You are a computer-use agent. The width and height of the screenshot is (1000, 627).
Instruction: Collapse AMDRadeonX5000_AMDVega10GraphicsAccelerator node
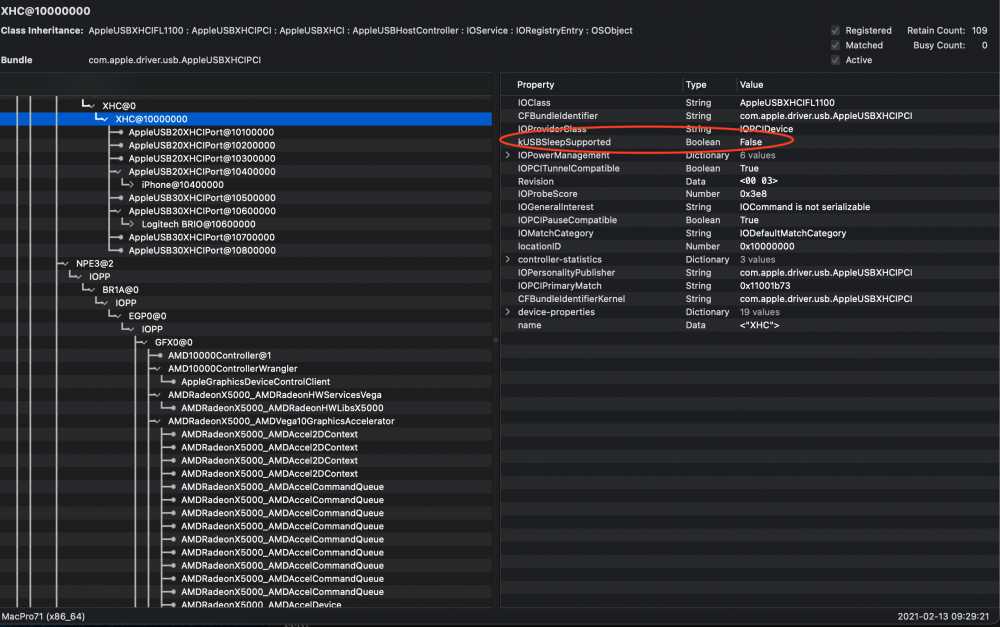pos(157,421)
